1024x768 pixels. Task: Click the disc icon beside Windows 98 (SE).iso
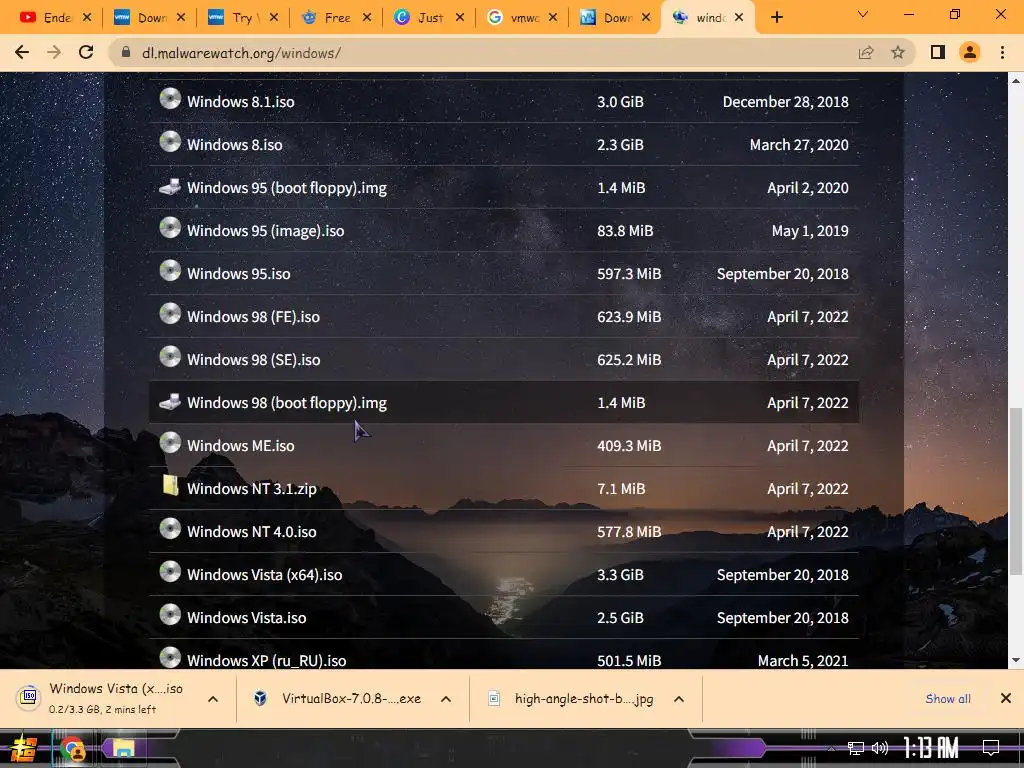(170, 357)
